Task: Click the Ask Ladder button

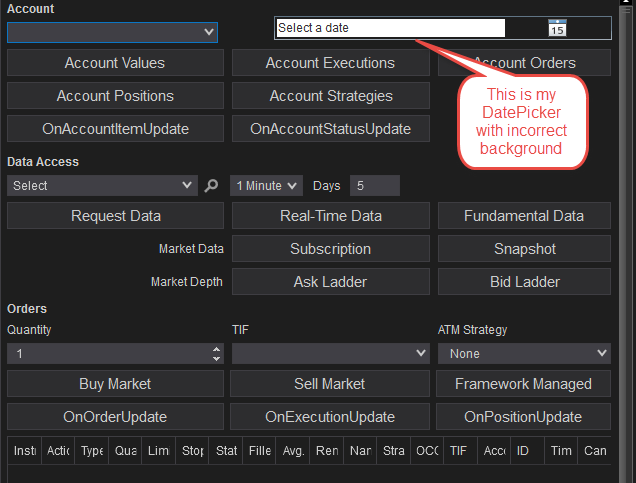Action: point(331,281)
